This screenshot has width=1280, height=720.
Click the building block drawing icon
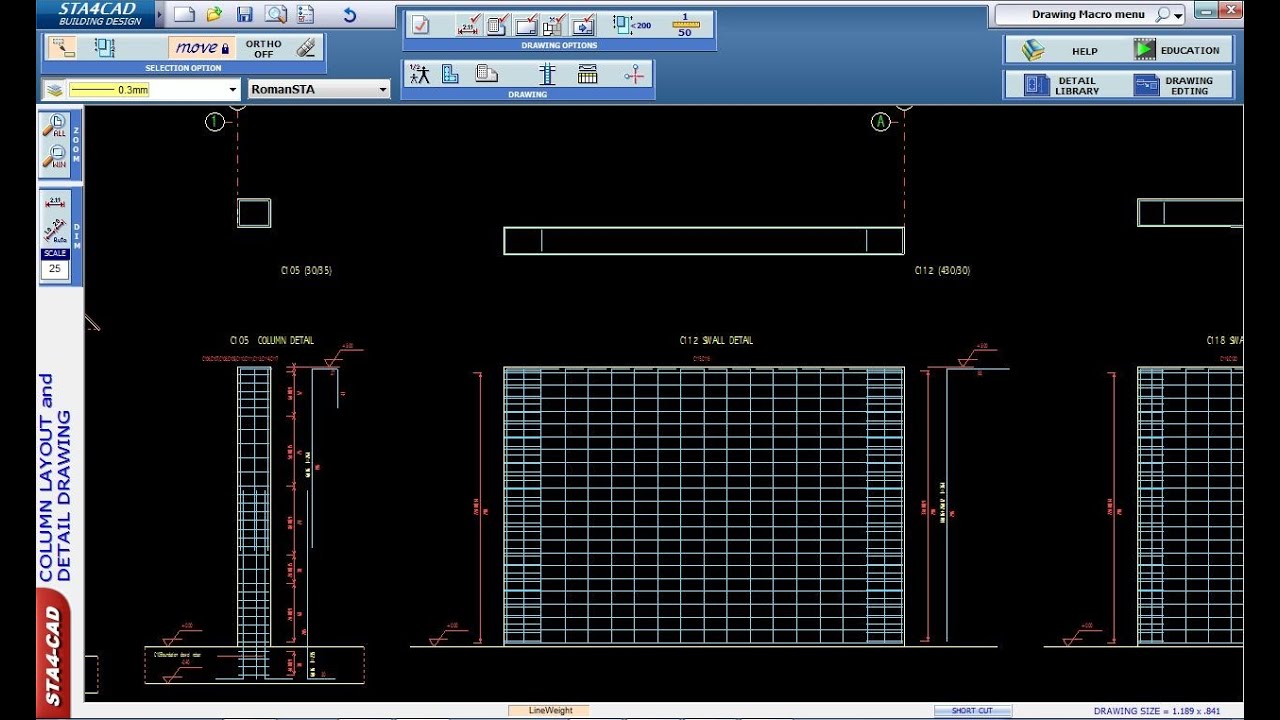coord(487,74)
